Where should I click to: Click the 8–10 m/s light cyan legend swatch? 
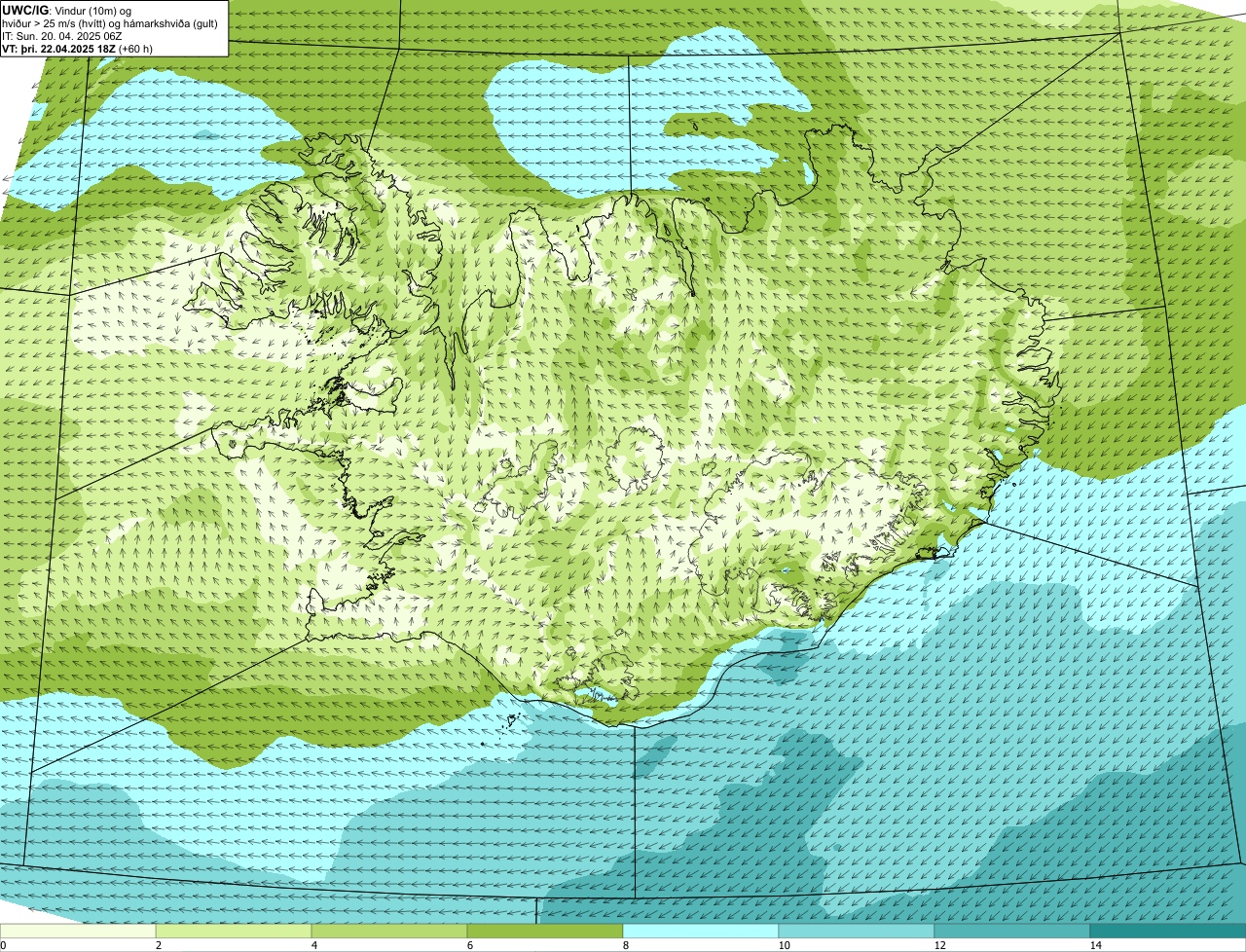point(701,931)
